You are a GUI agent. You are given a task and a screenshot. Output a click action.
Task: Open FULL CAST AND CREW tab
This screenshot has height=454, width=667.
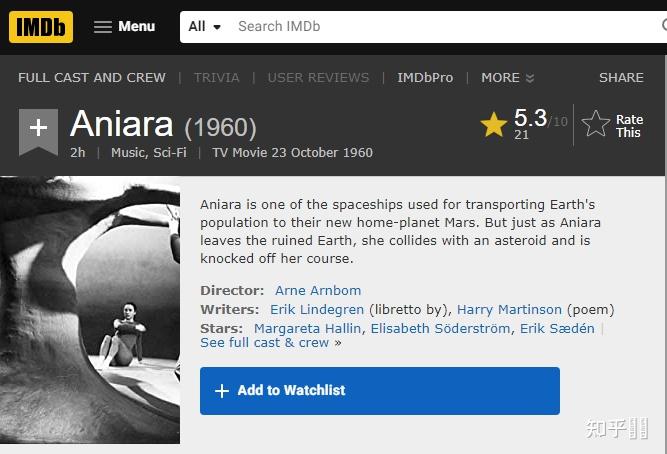tap(92, 77)
